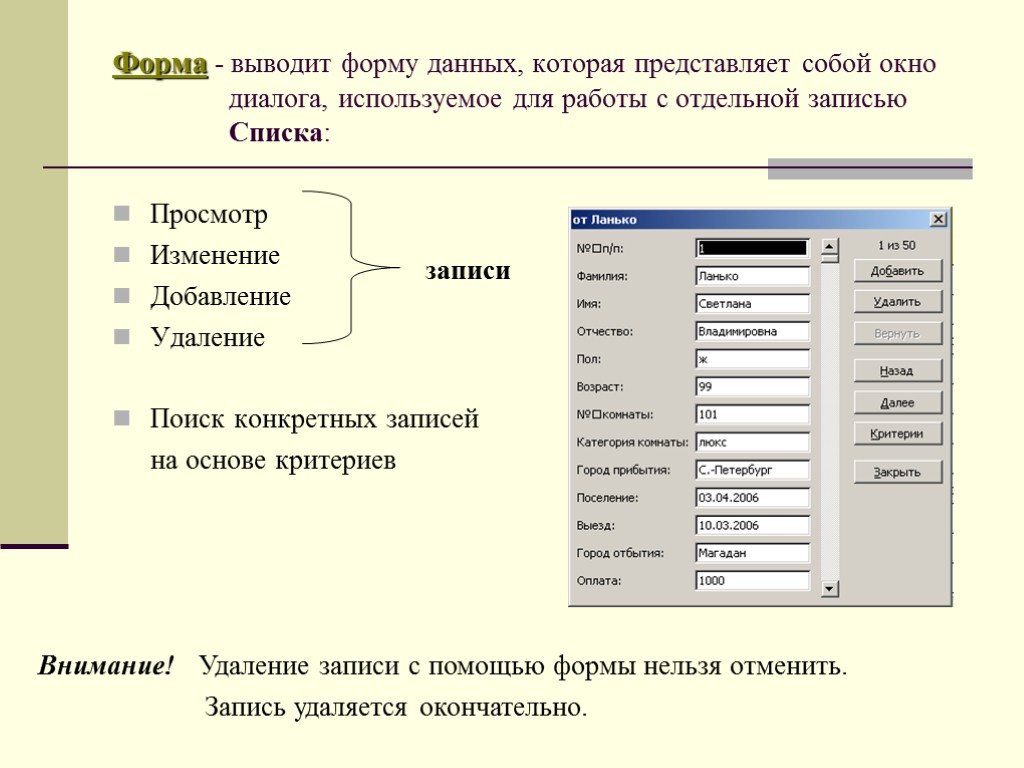Click the bold word записи
Screen dimensions: 1024x768
[x=468, y=270]
